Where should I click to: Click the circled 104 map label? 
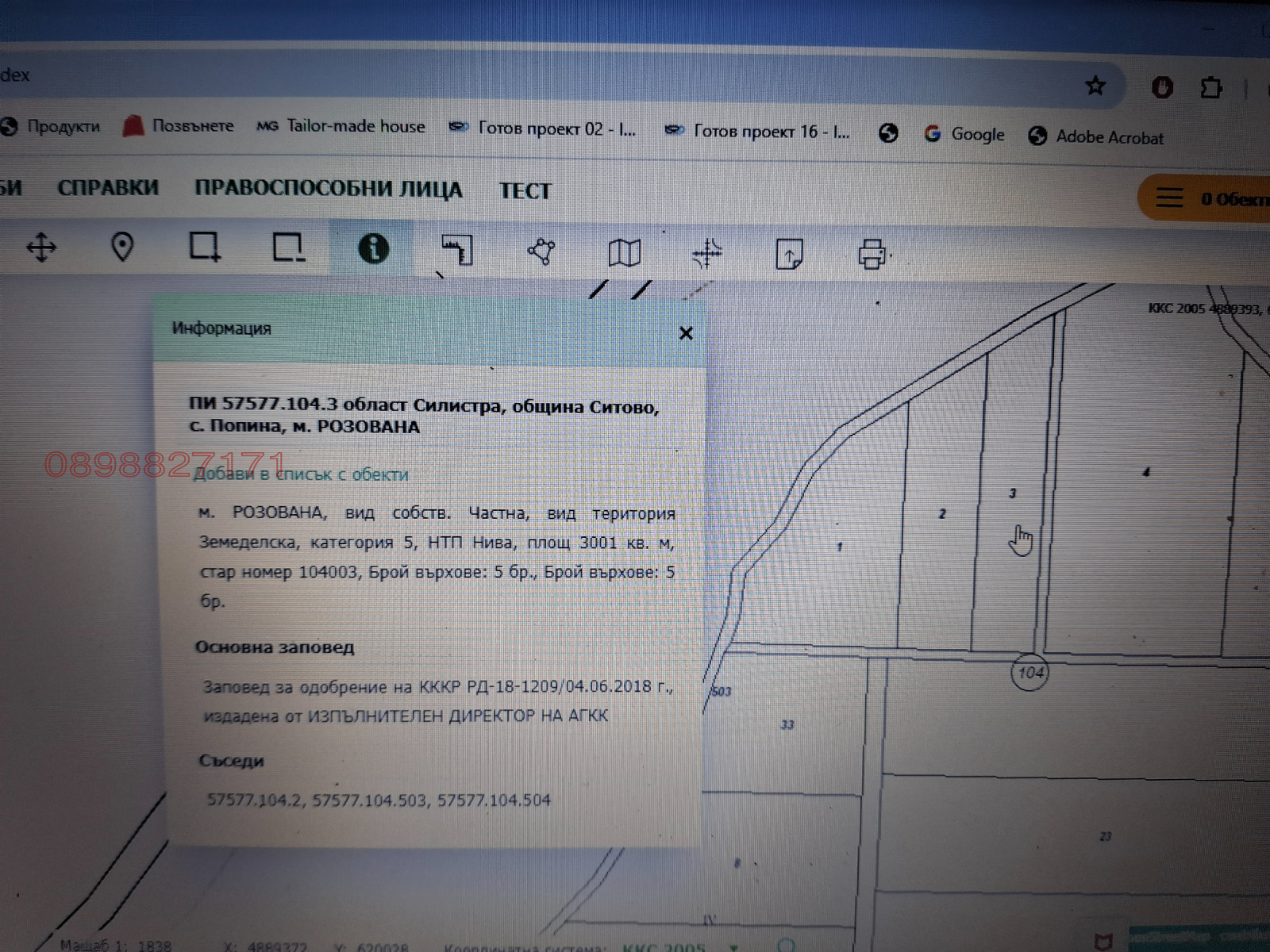pos(1030,673)
